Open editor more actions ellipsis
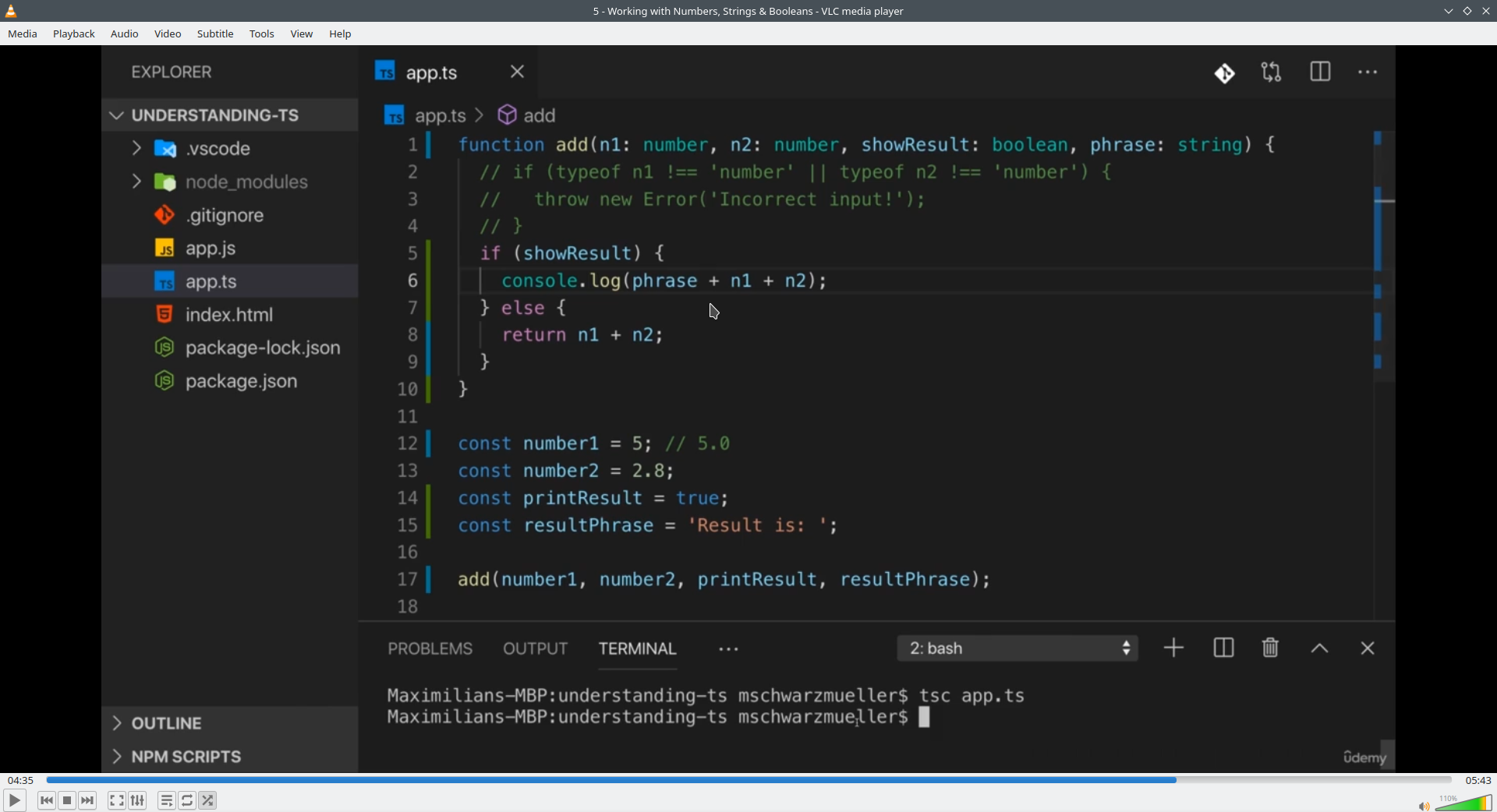Screen dimensions: 1497x812 [x=1368, y=72]
